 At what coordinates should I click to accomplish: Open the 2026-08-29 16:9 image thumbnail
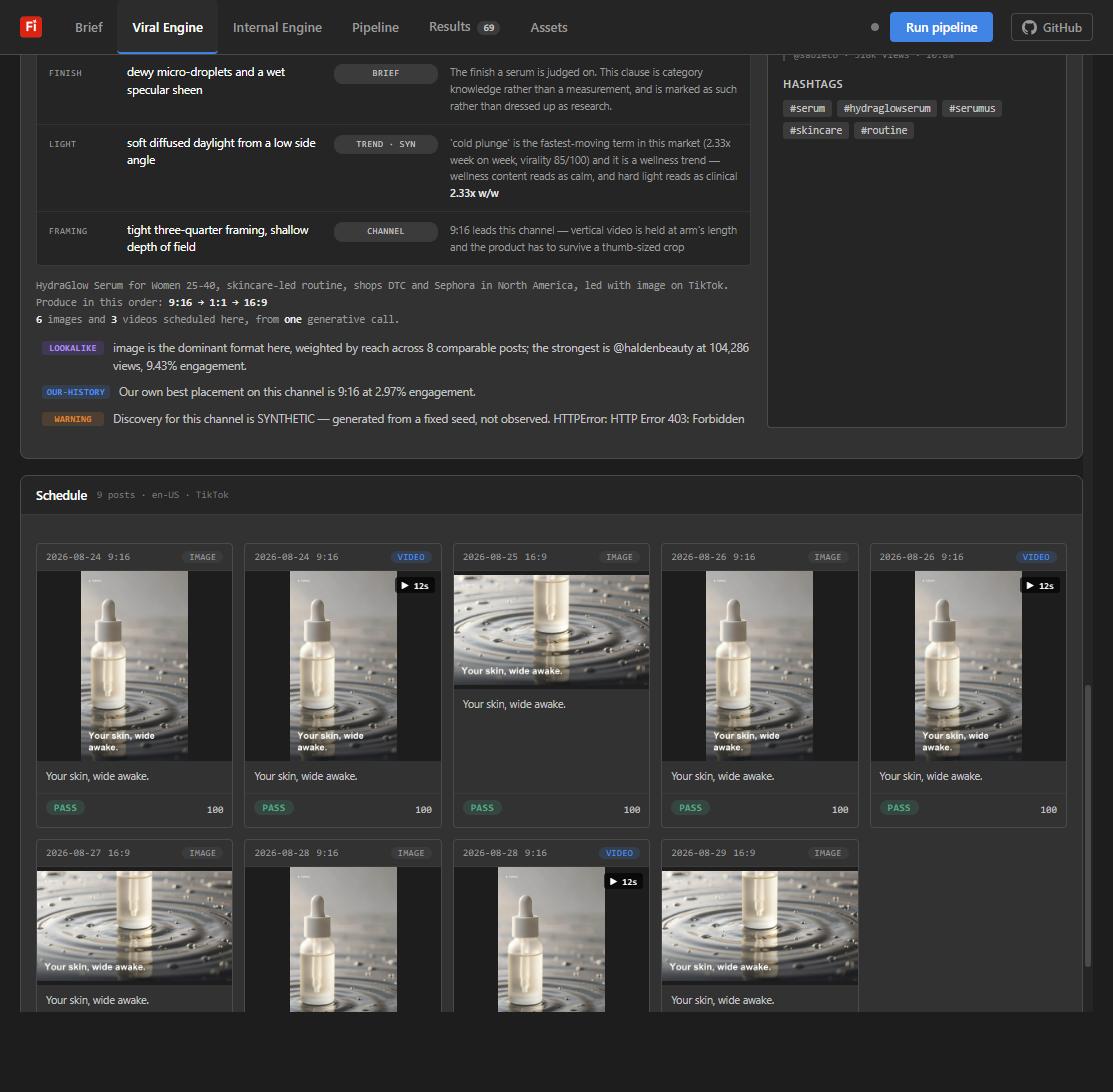click(x=760, y=927)
